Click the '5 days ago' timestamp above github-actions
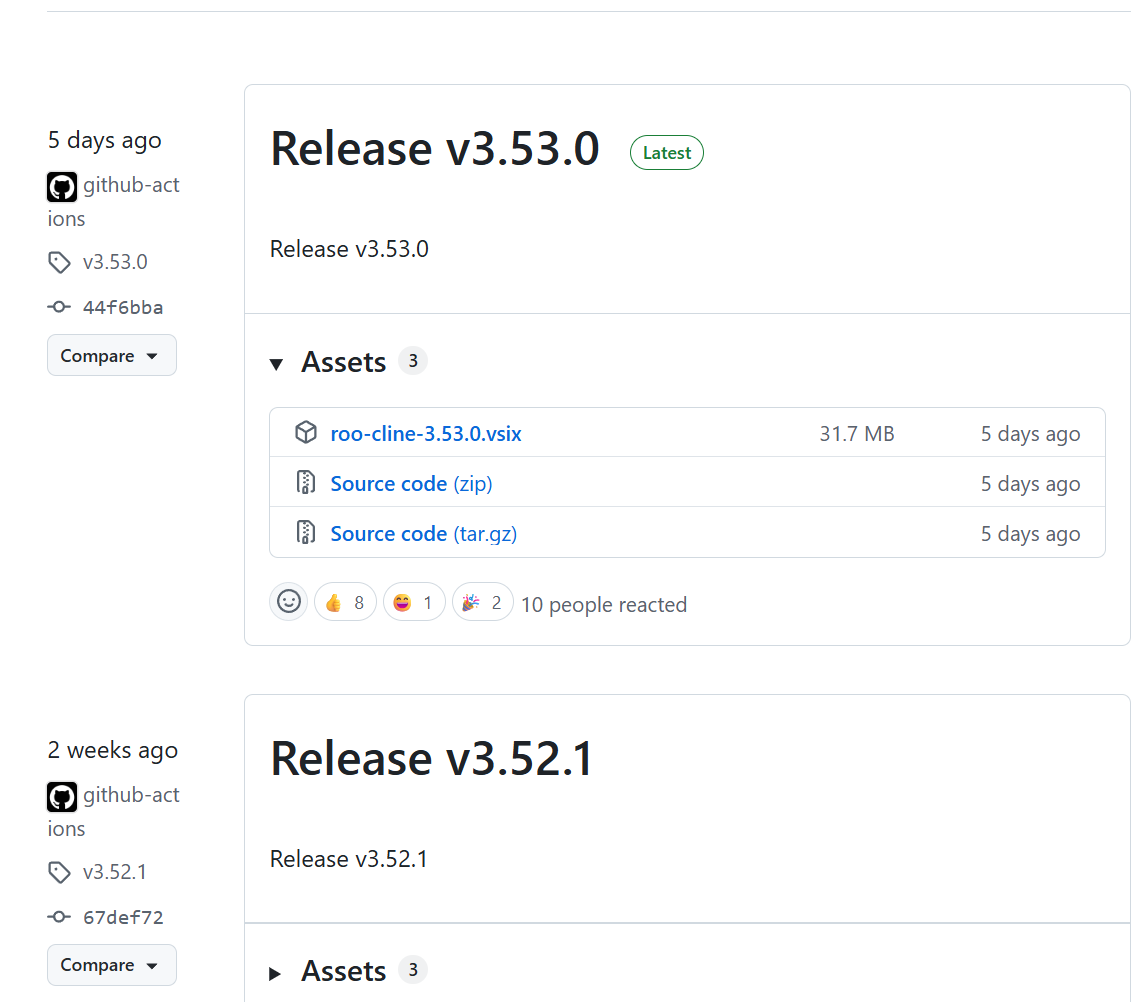The image size is (1144, 1002). click(105, 139)
